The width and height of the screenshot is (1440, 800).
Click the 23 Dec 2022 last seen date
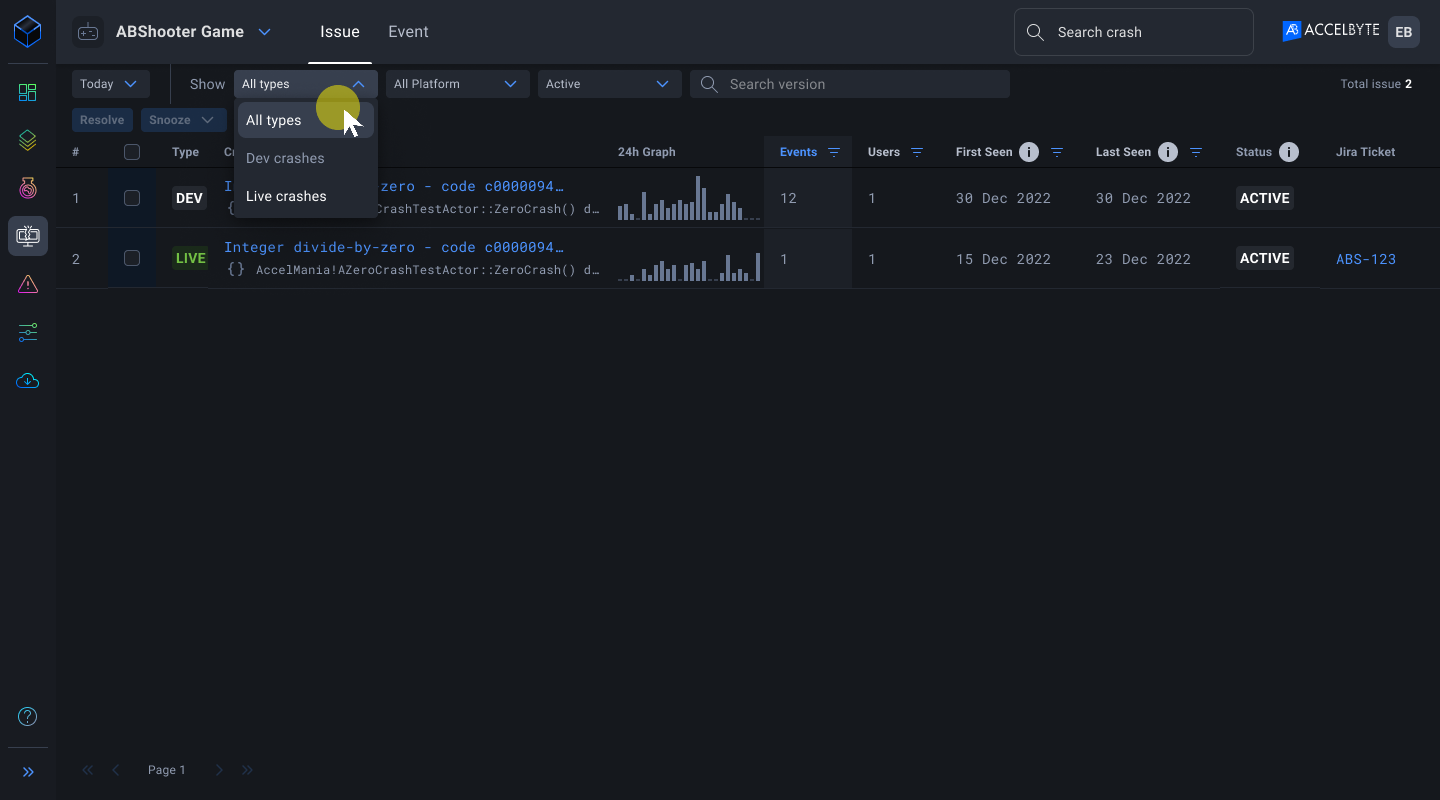(1143, 259)
